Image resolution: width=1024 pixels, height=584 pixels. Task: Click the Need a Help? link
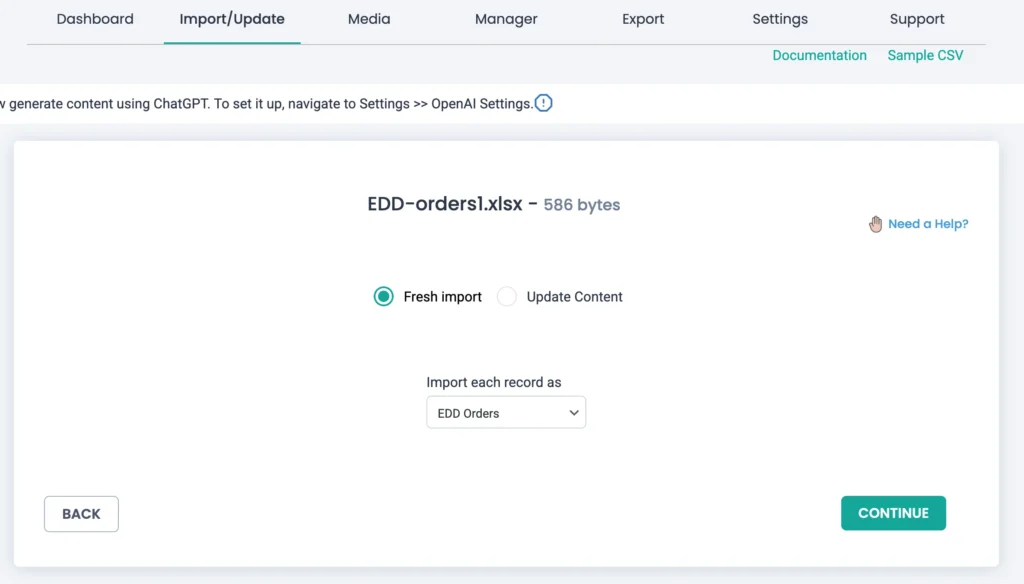[x=928, y=224]
